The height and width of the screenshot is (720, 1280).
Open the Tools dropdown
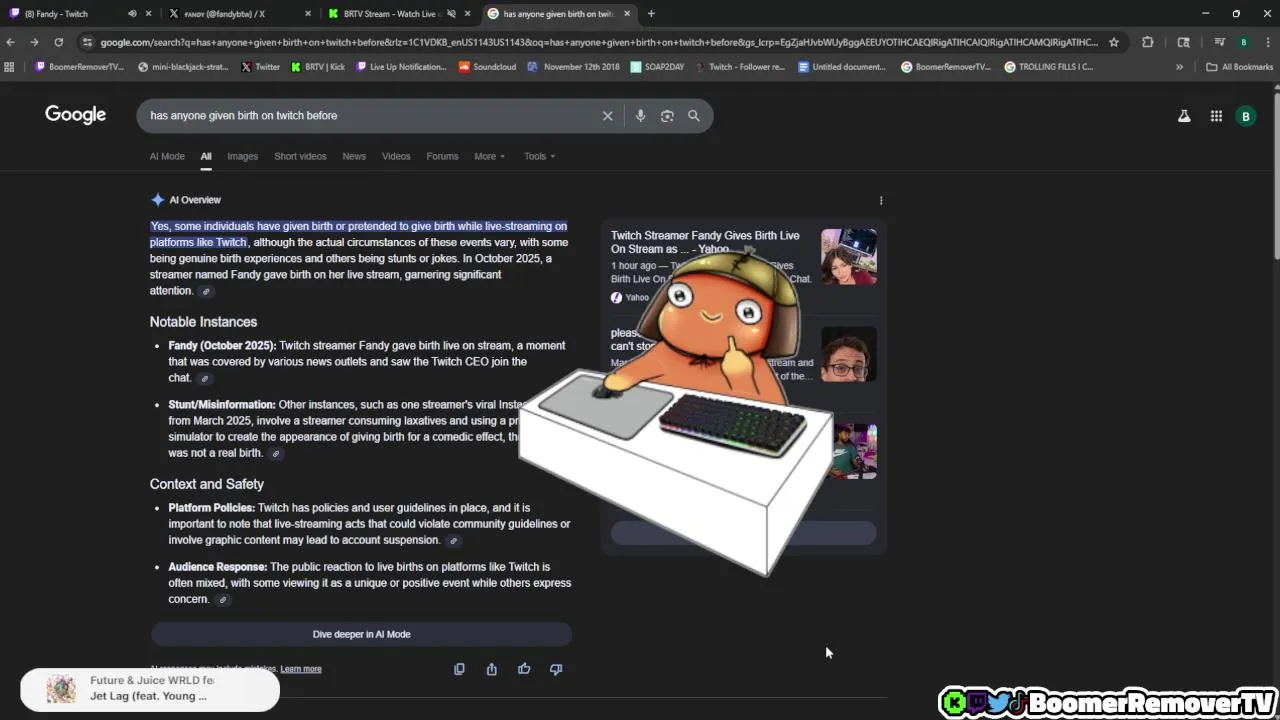click(539, 156)
